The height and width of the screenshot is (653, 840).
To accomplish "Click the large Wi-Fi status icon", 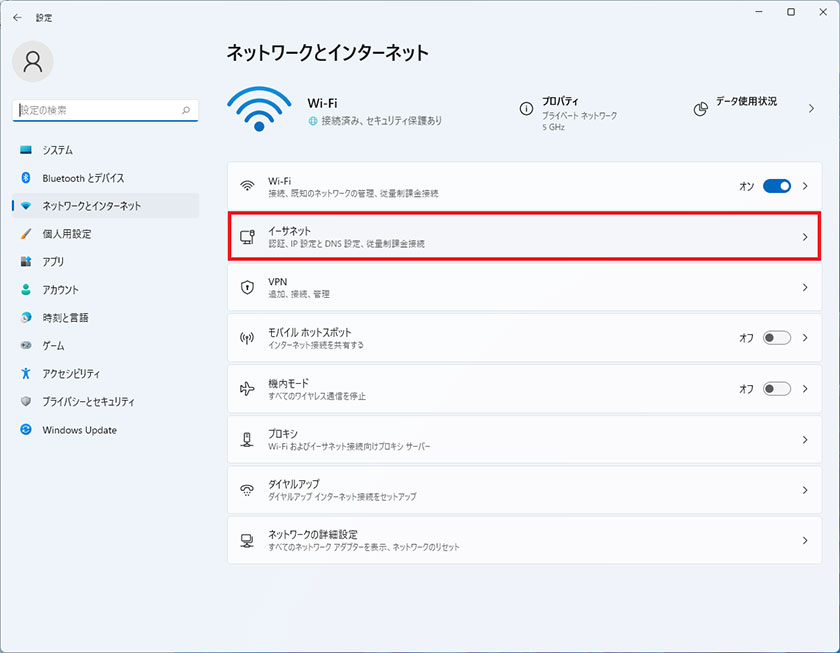I will pyautogui.click(x=259, y=109).
